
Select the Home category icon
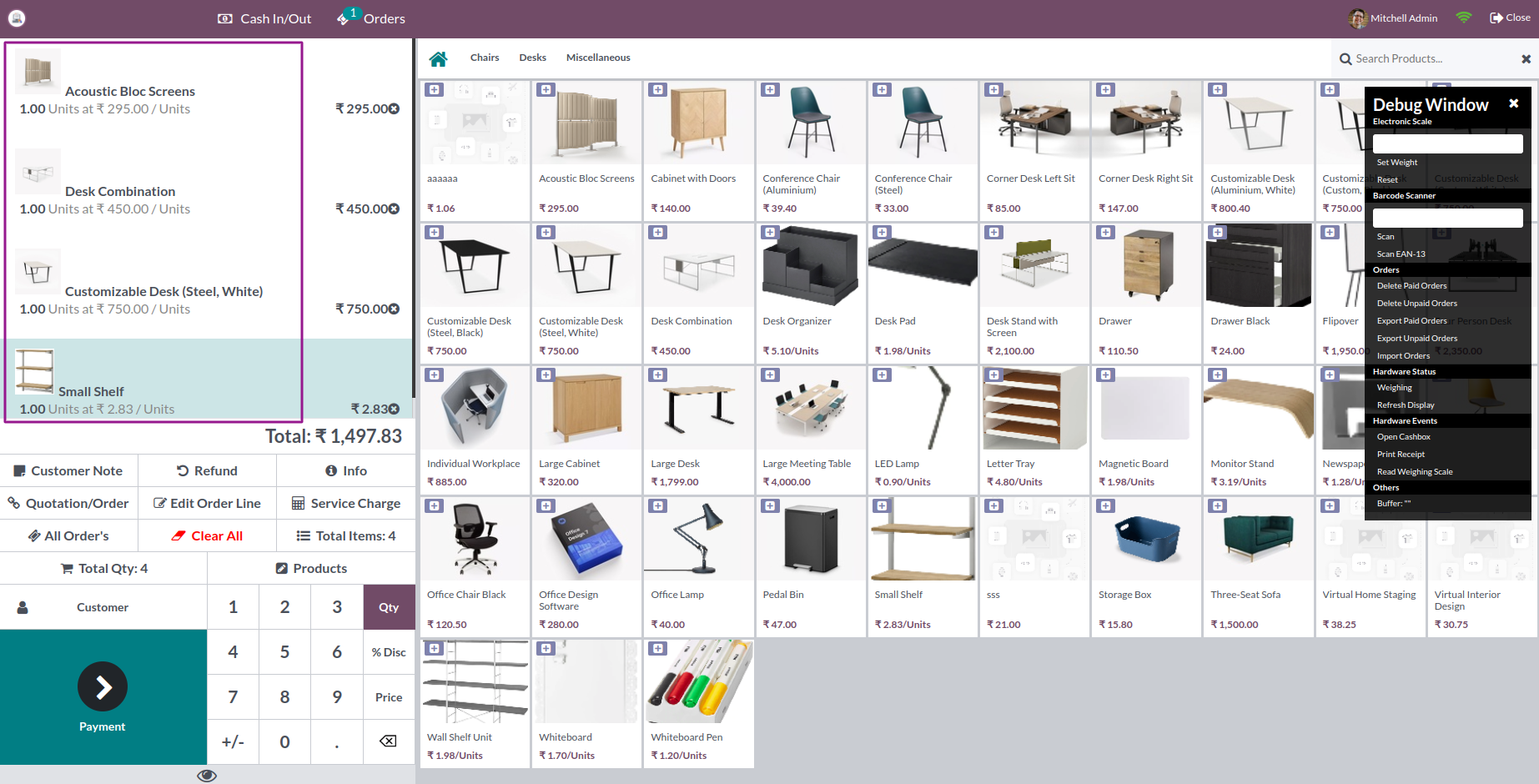pos(439,58)
